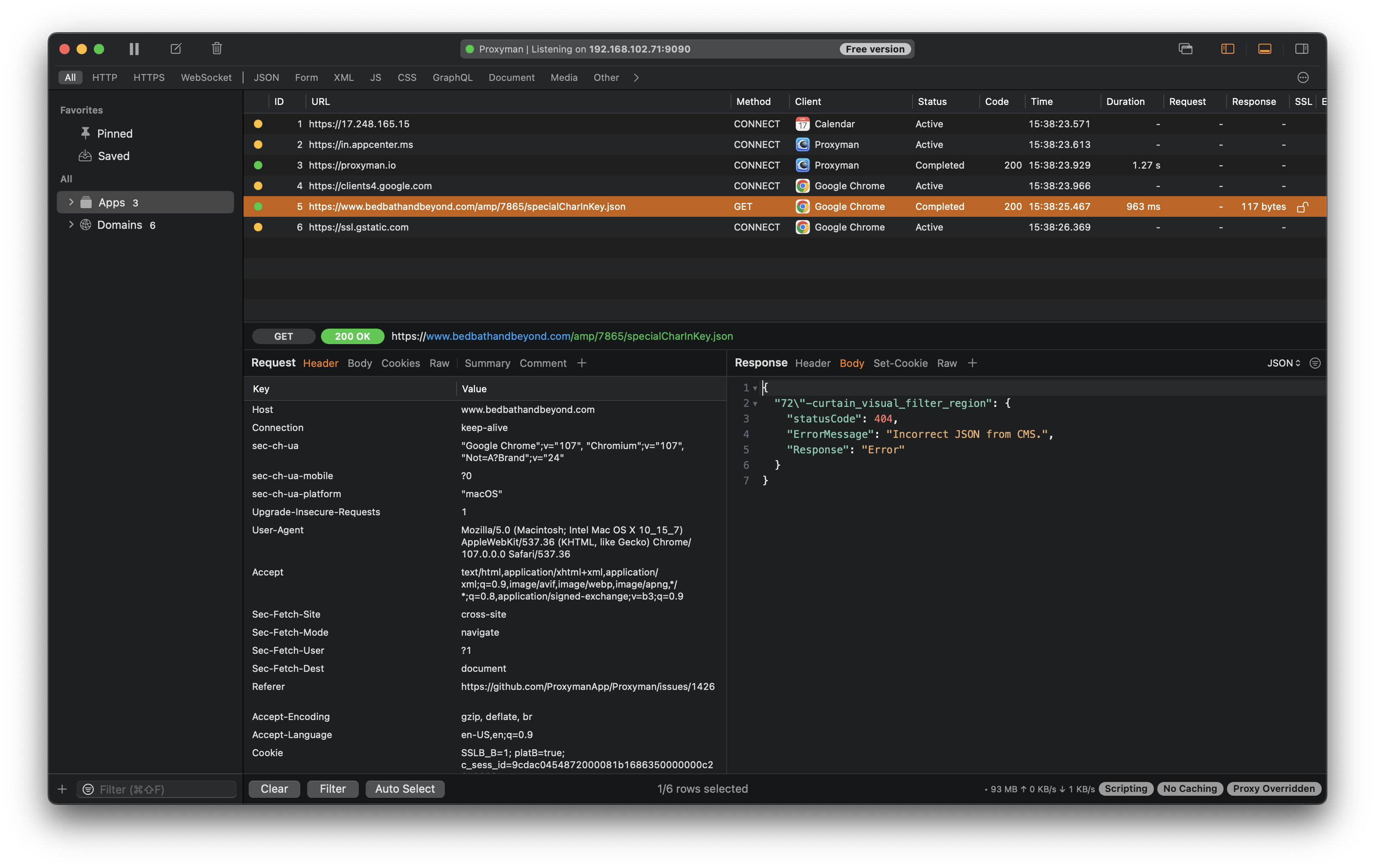Open the Pinned favorites item

click(114, 134)
